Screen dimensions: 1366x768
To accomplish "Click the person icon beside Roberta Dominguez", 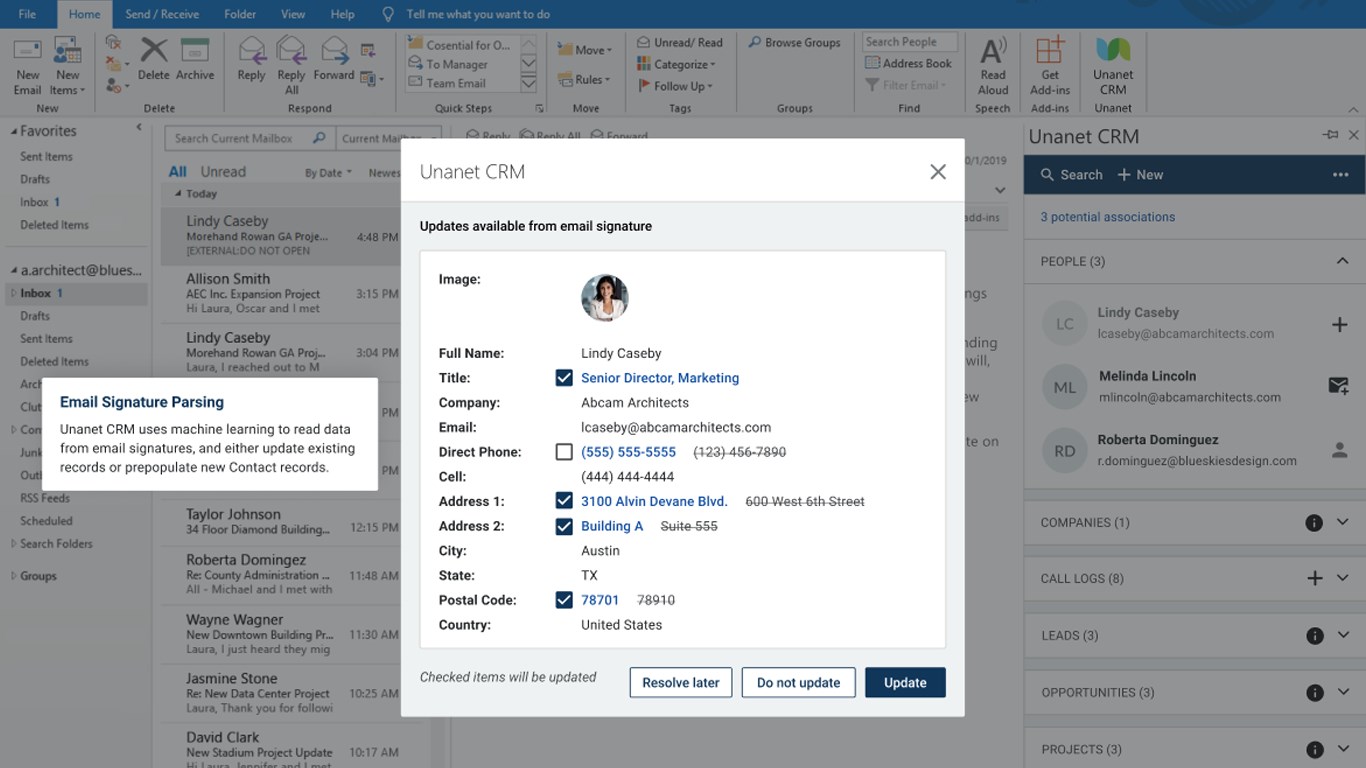I will 1340,450.
